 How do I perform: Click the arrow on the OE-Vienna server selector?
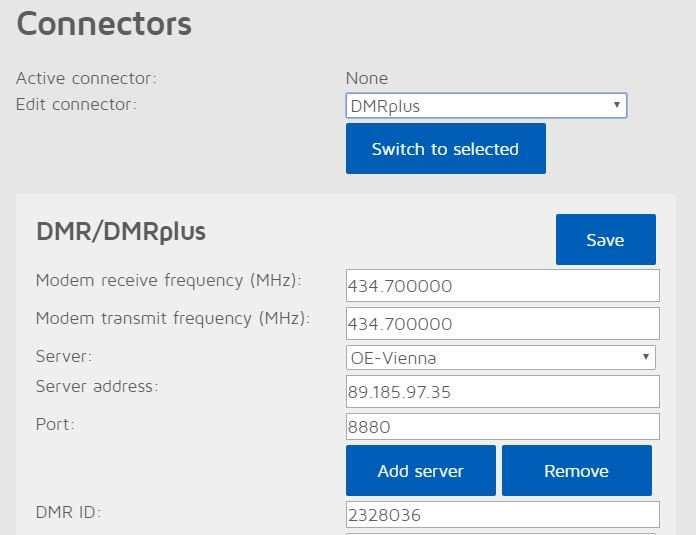646,357
